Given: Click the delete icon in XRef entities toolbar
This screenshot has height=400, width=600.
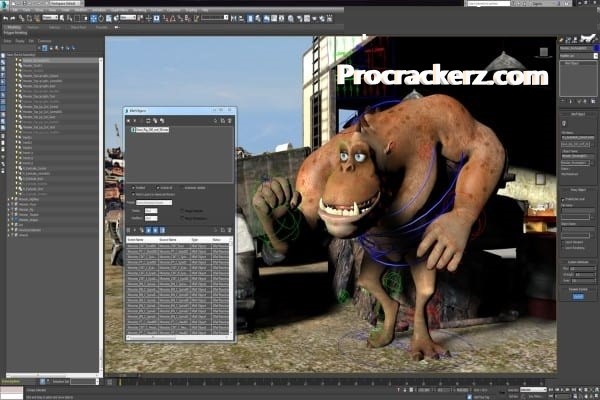Looking at the screenshot, I should tap(230, 230).
